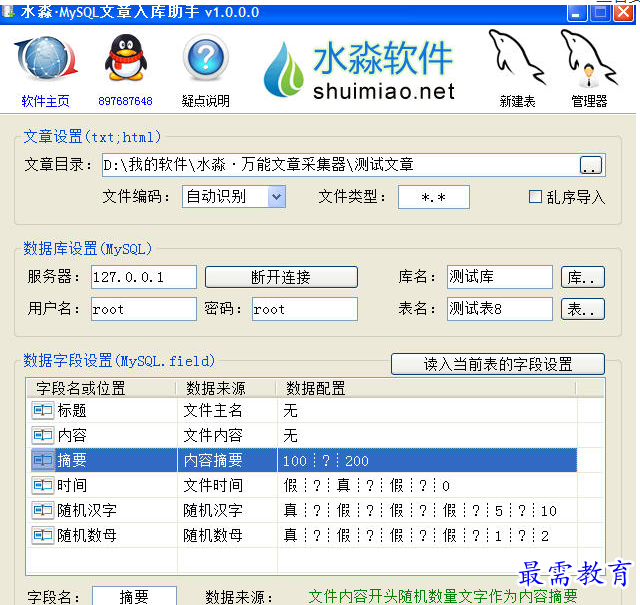Click the 库.. browse database button
Viewport: 640px width, 605px height.
(x=582, y=277)
